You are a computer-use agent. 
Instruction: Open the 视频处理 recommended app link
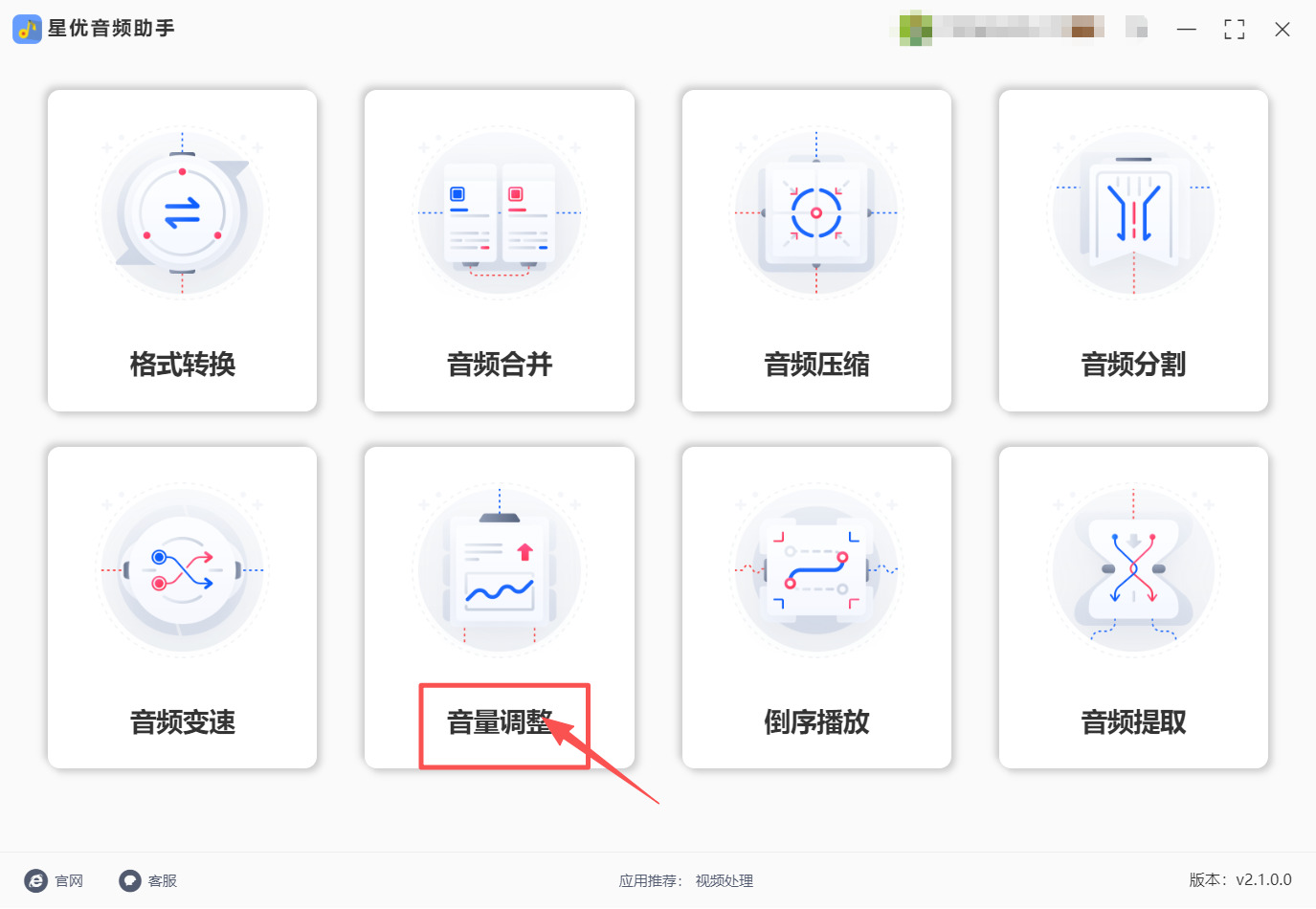coord(725,880)
